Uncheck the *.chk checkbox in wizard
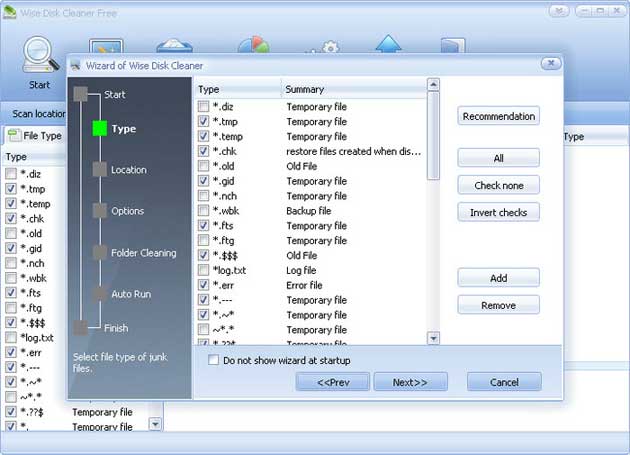Screen dimensions: 630x455 pos(203,151)
